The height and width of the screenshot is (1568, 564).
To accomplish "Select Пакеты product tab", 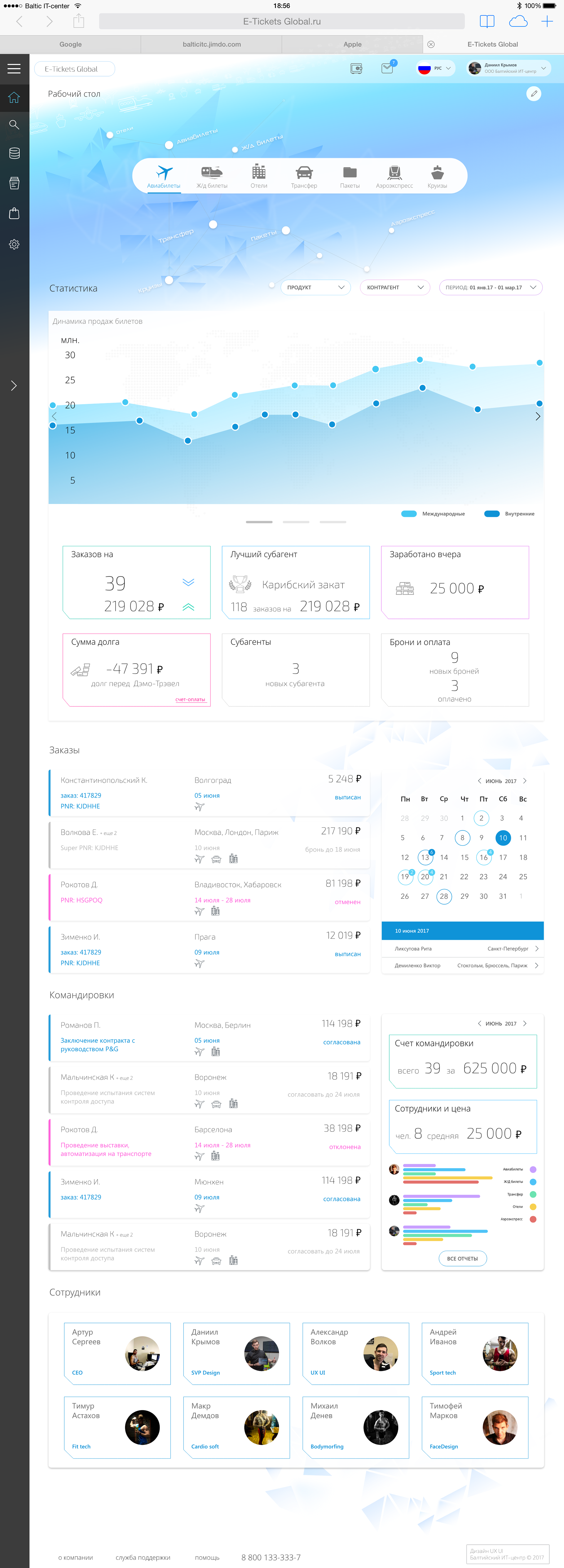I will pos(350,177).
